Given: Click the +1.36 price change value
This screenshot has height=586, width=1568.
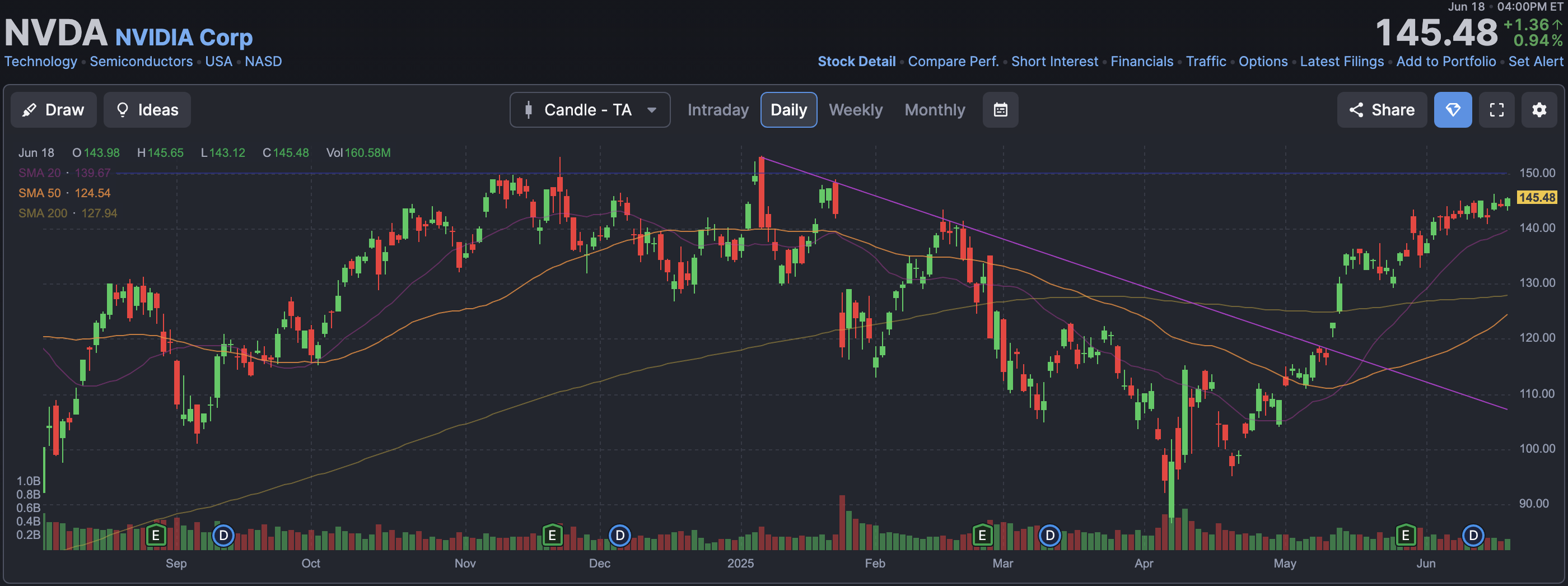Looking at the screenshot, I should 1525,24.
